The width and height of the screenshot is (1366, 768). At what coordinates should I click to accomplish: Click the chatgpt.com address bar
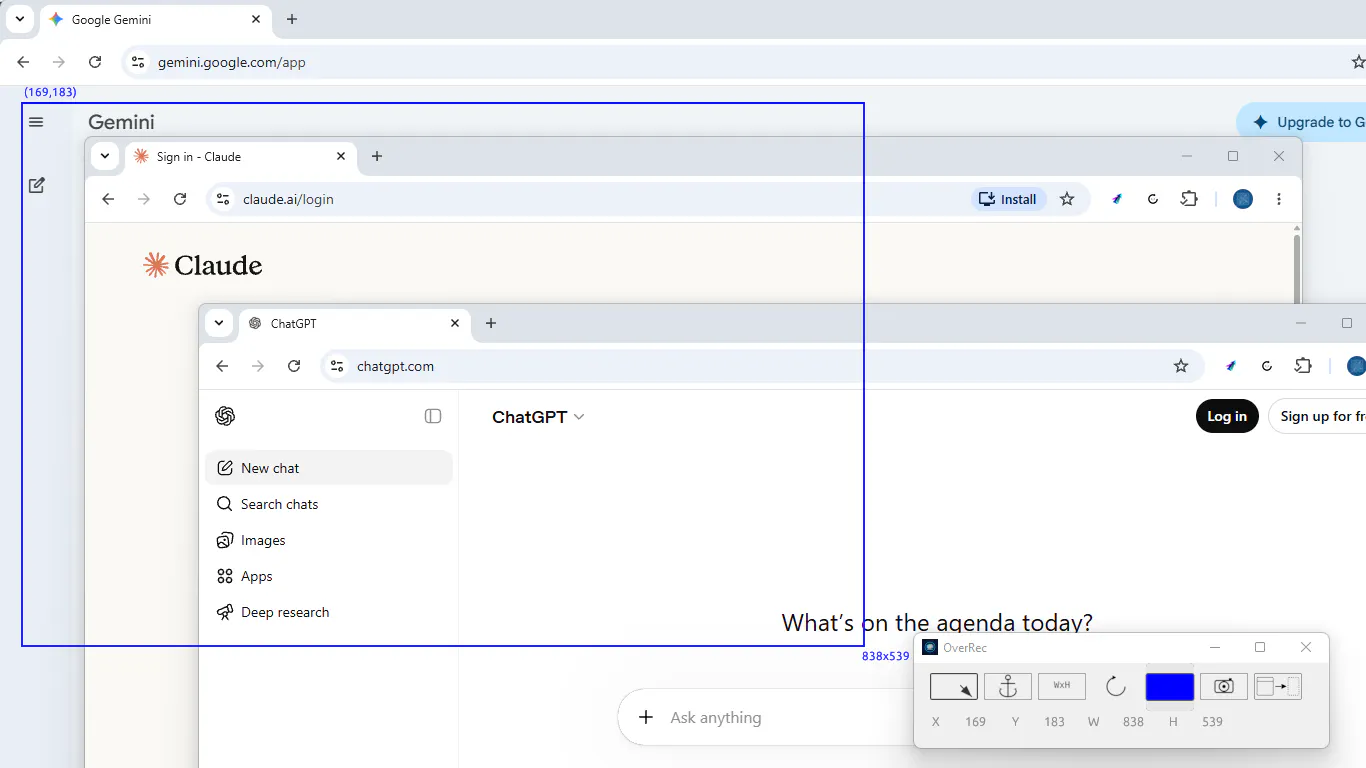(x=760, y=366)
